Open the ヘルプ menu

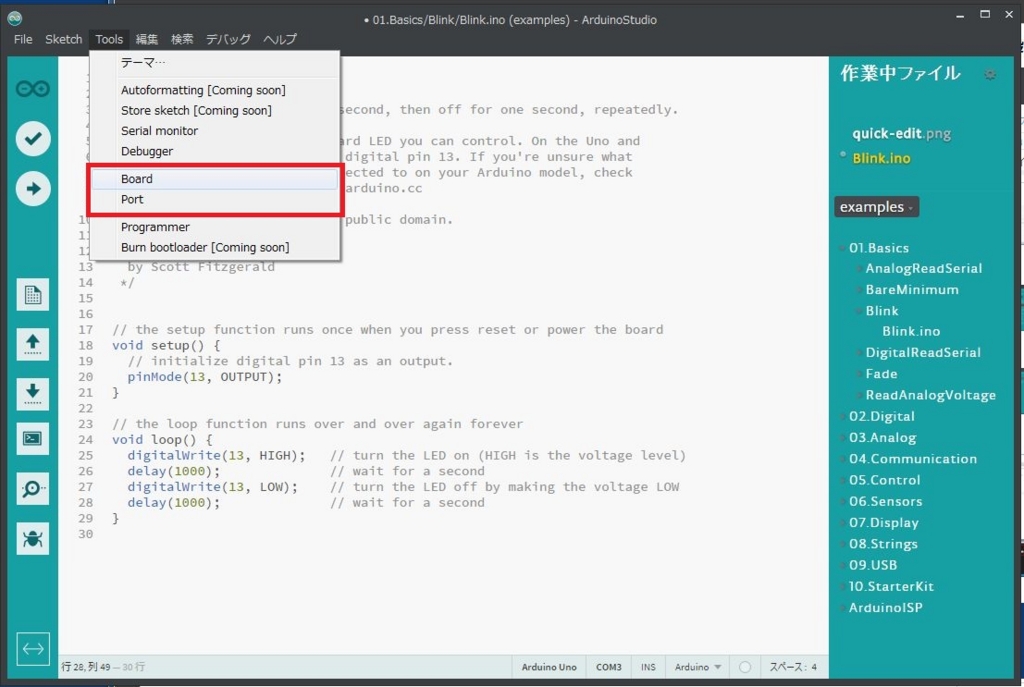pos(280,39)
